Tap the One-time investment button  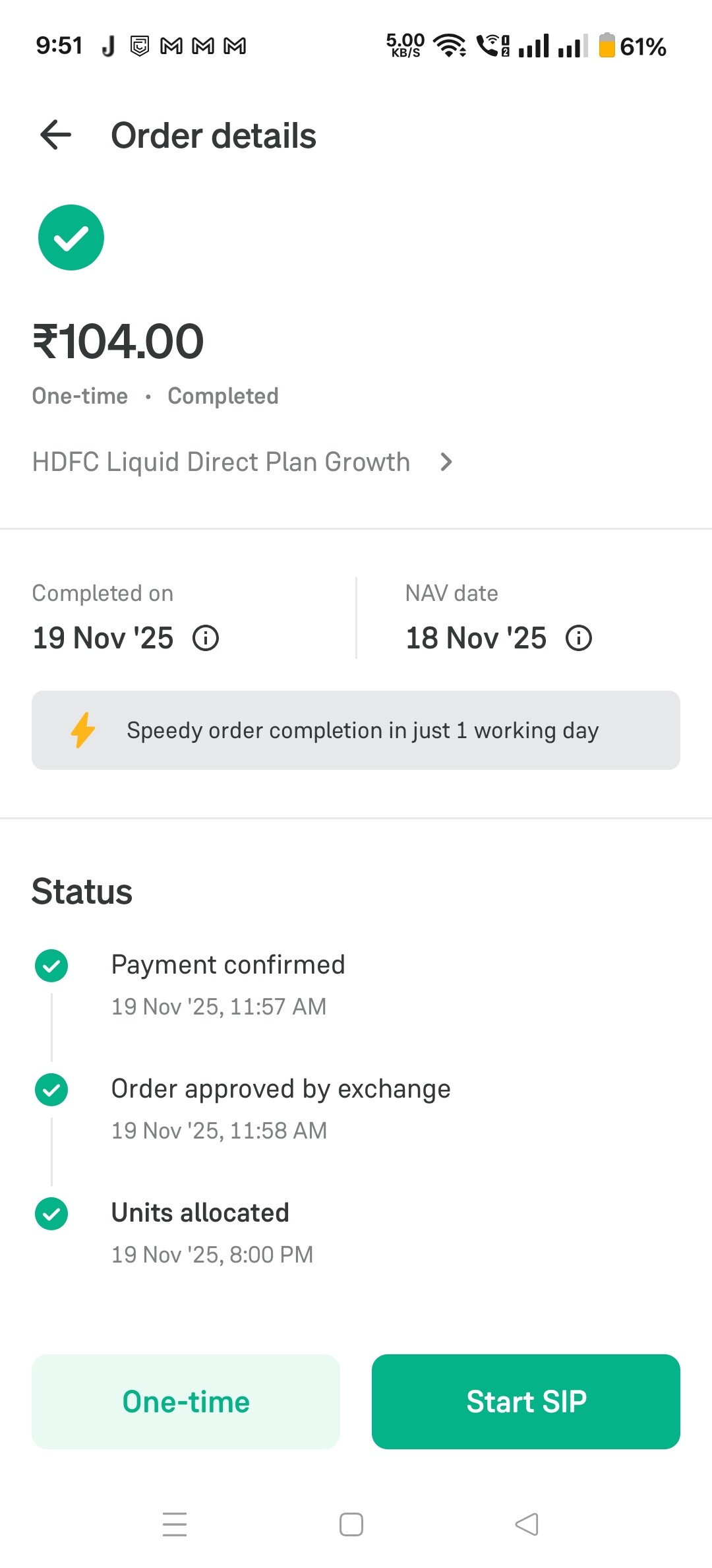[x=186, y=1402]
